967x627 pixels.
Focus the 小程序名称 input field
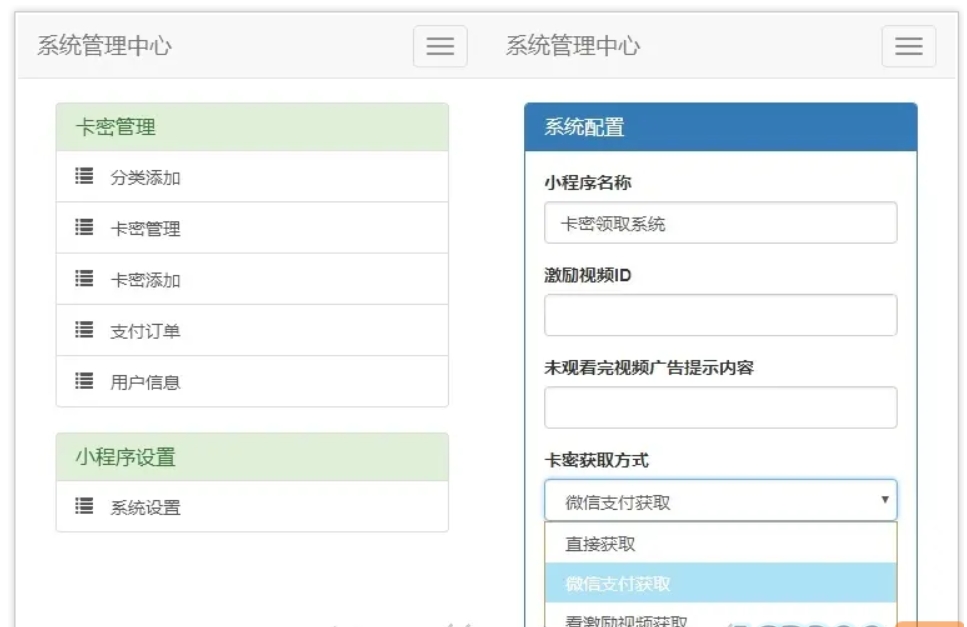pos(720,223)
